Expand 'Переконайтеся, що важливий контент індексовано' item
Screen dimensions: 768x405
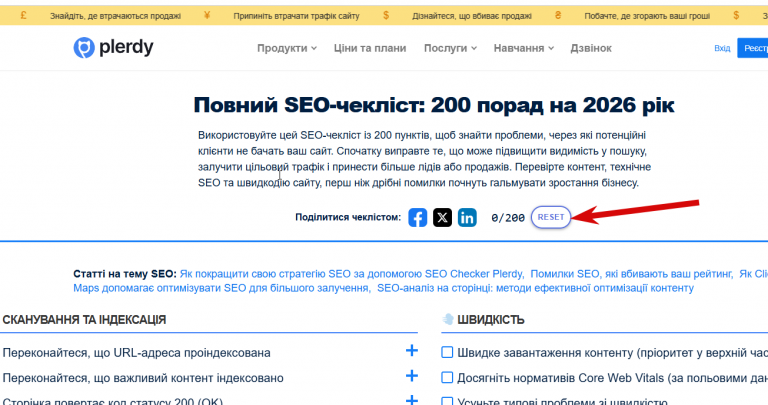(x=412, y=376)
